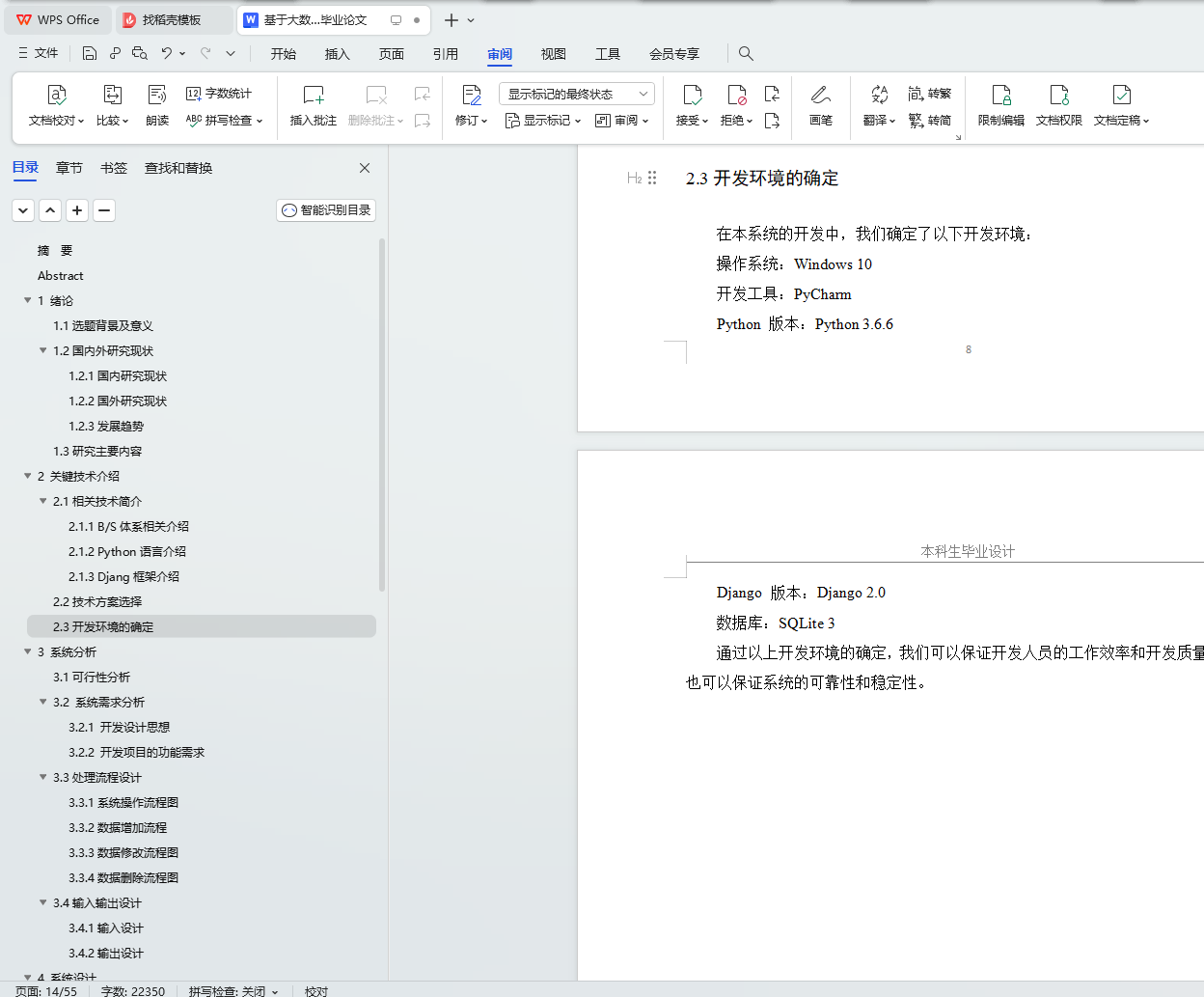Click the outline pane vertical scrollbar
The height and width of the screenshot is (997, 1204).
click(x=382, y=415)
